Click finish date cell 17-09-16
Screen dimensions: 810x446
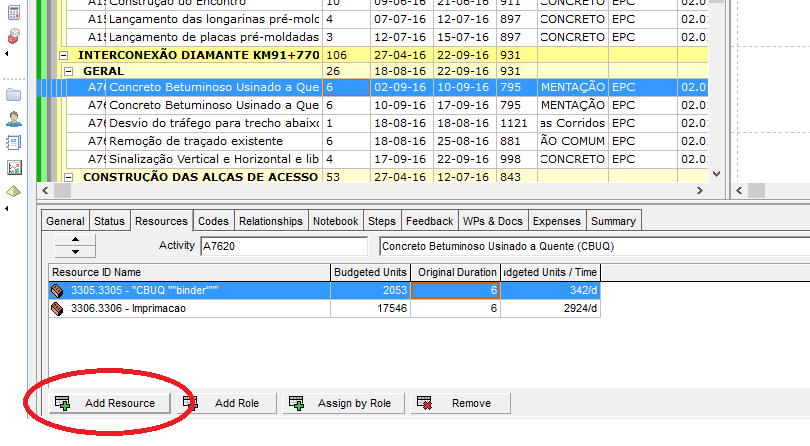point(464,105)
